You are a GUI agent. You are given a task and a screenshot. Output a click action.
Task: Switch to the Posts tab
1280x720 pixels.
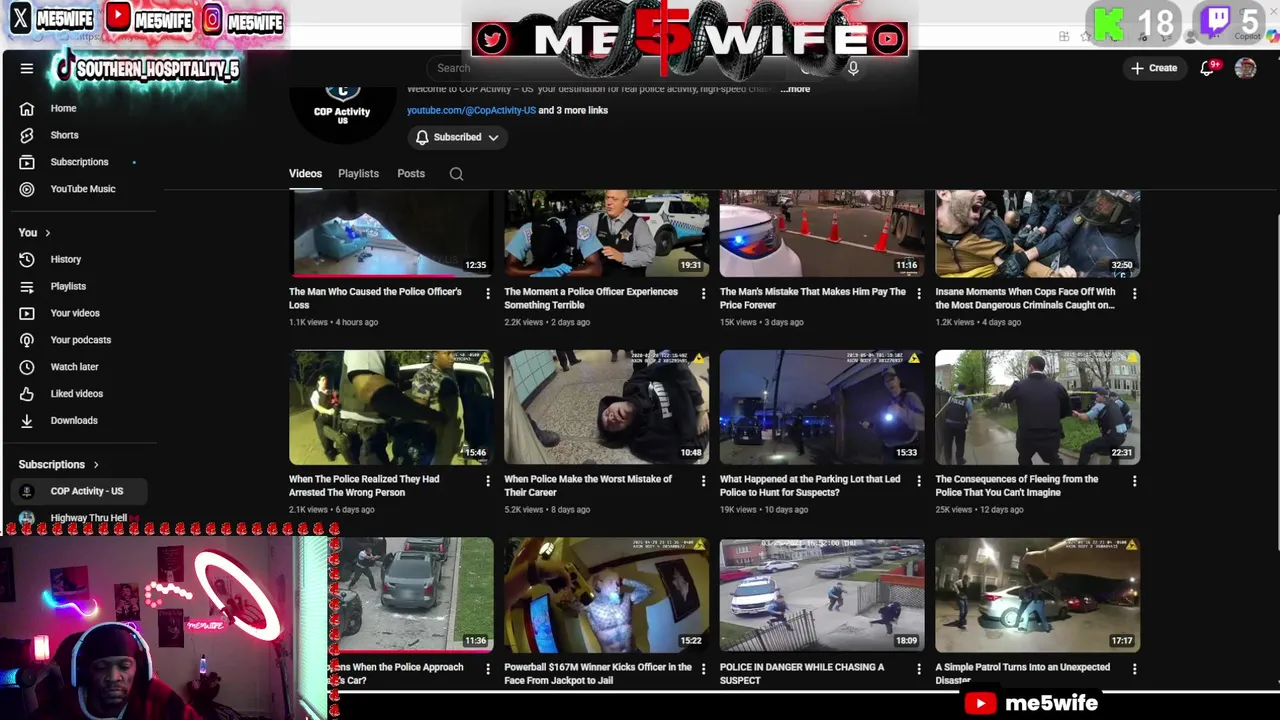coord(411,174)
